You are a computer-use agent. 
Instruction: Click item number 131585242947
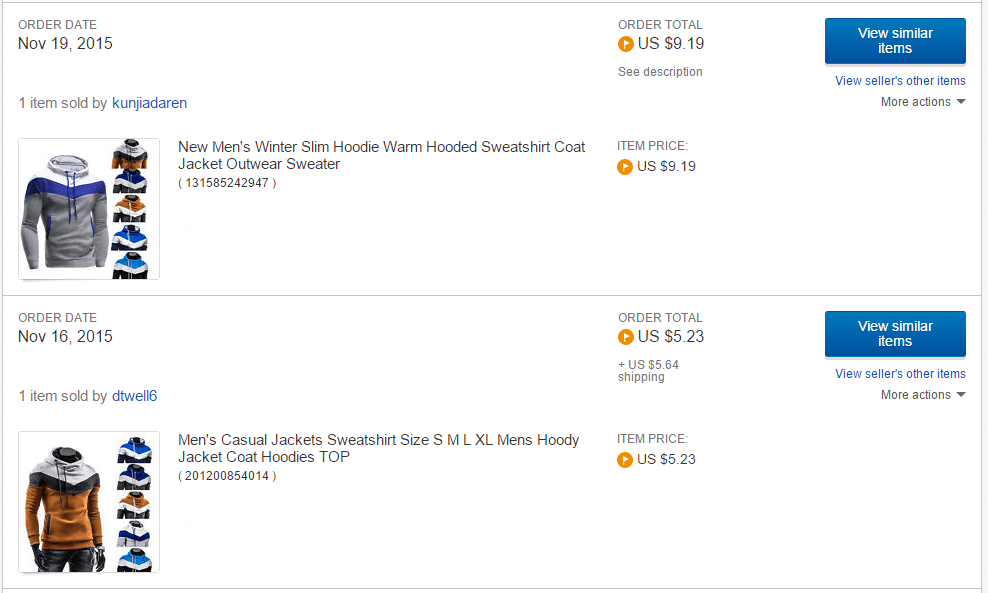pos(227,183)
